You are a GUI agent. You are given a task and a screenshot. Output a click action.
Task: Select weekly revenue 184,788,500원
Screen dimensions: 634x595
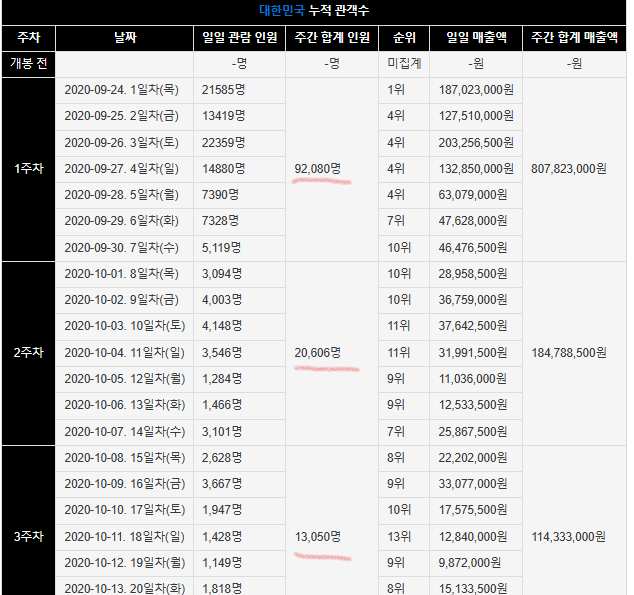pyautogui.click(x=568, y=352)
